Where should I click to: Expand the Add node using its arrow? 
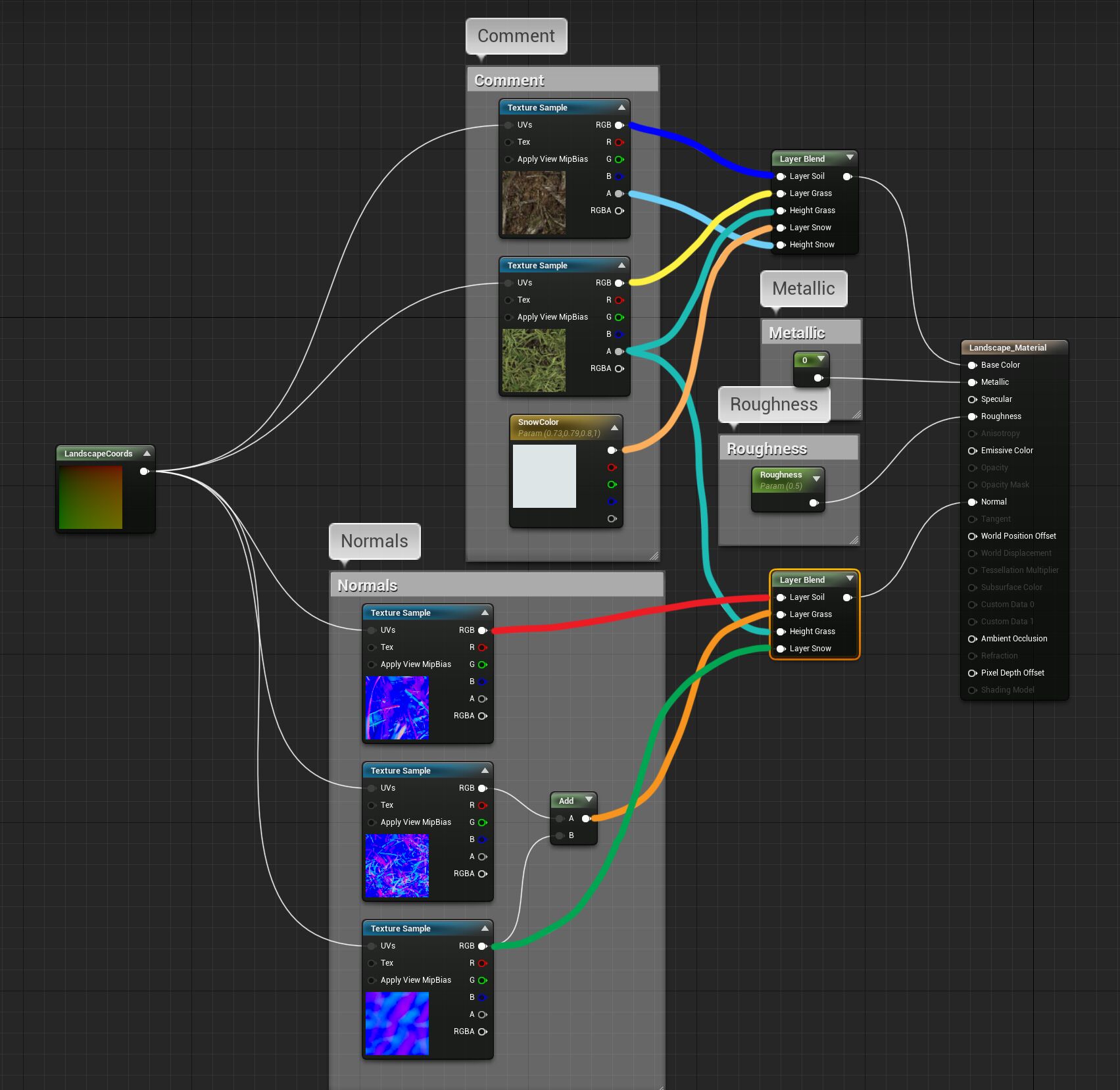point(589,800)
